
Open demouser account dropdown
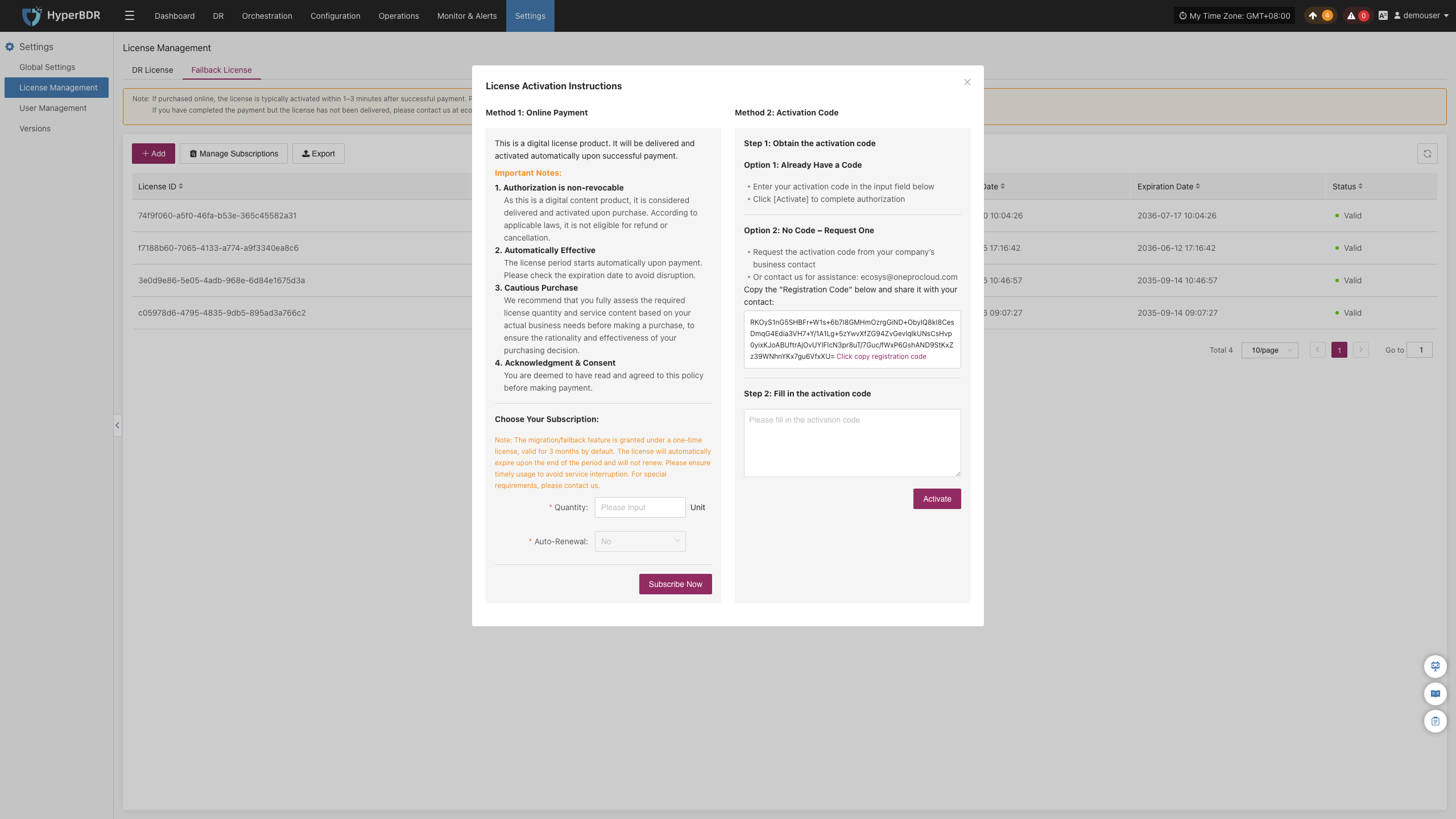[x=1421, y=16]
